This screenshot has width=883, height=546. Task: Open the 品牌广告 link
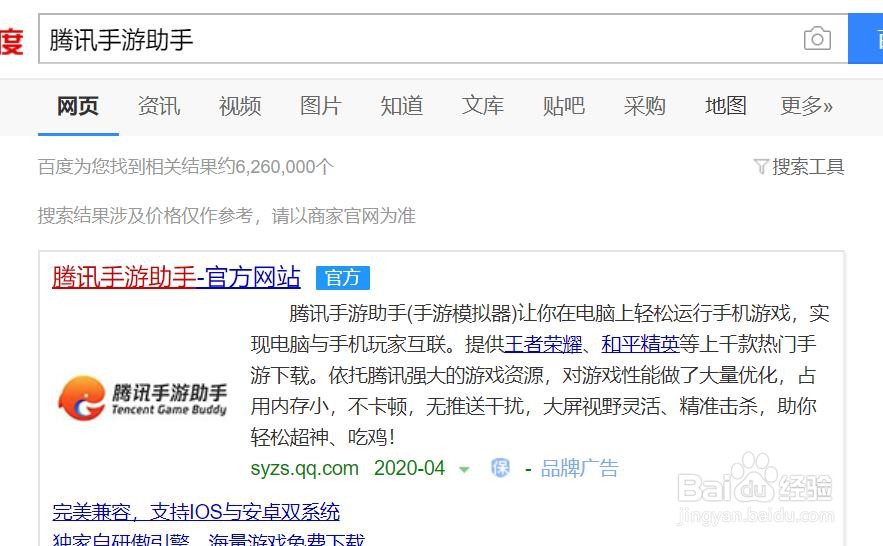(x=580, y=468)
